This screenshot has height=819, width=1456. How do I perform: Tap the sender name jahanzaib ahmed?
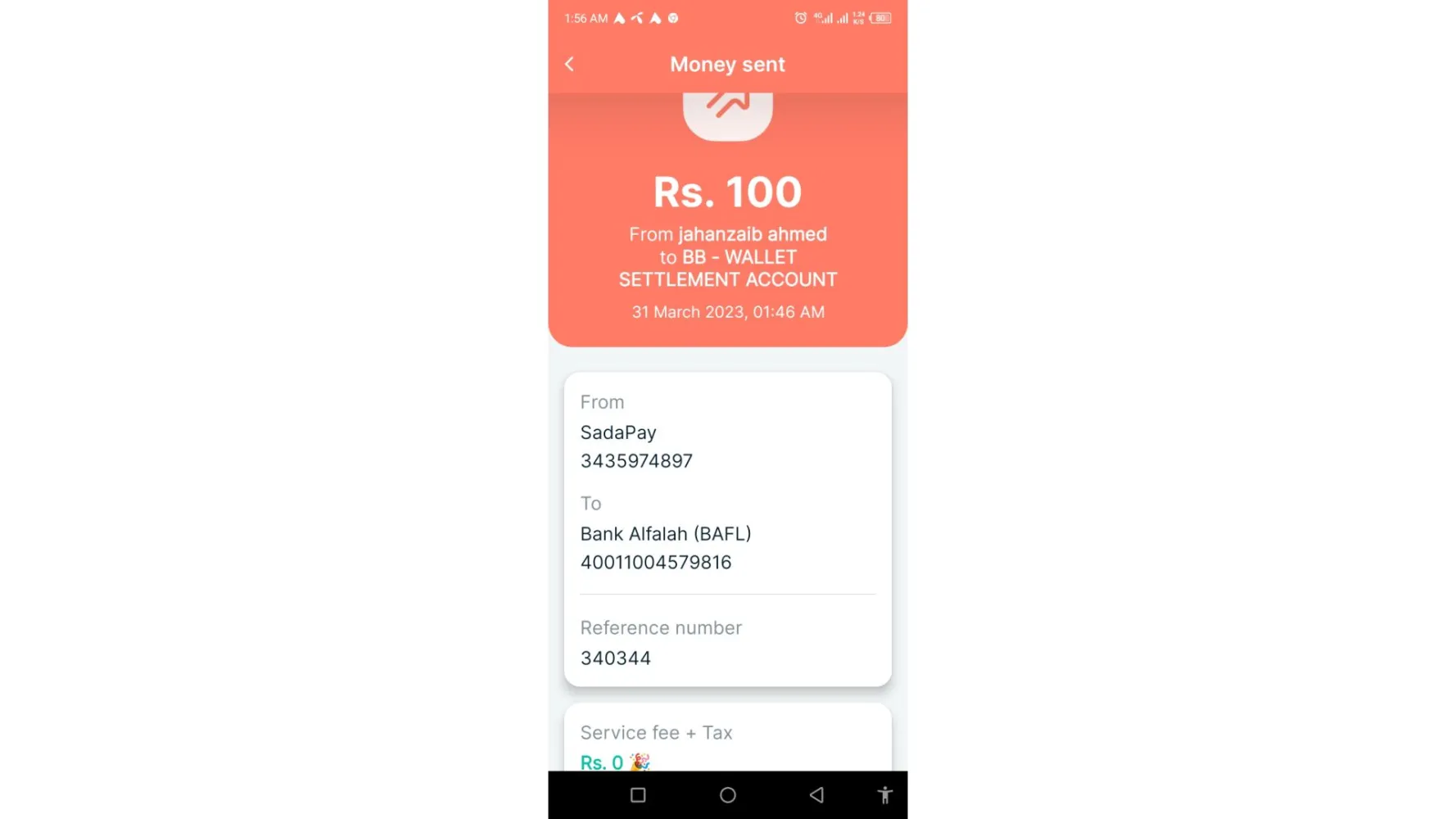pos(753,234)
